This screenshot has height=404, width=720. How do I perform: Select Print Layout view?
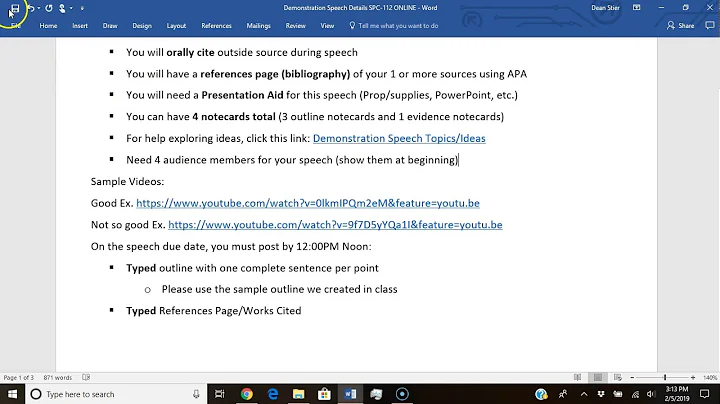[597, 377]
